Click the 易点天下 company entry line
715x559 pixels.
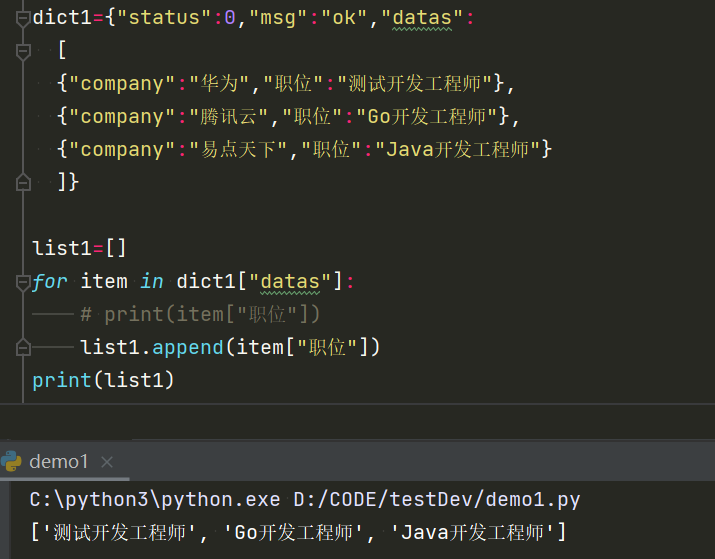click(x=305, y=150)
